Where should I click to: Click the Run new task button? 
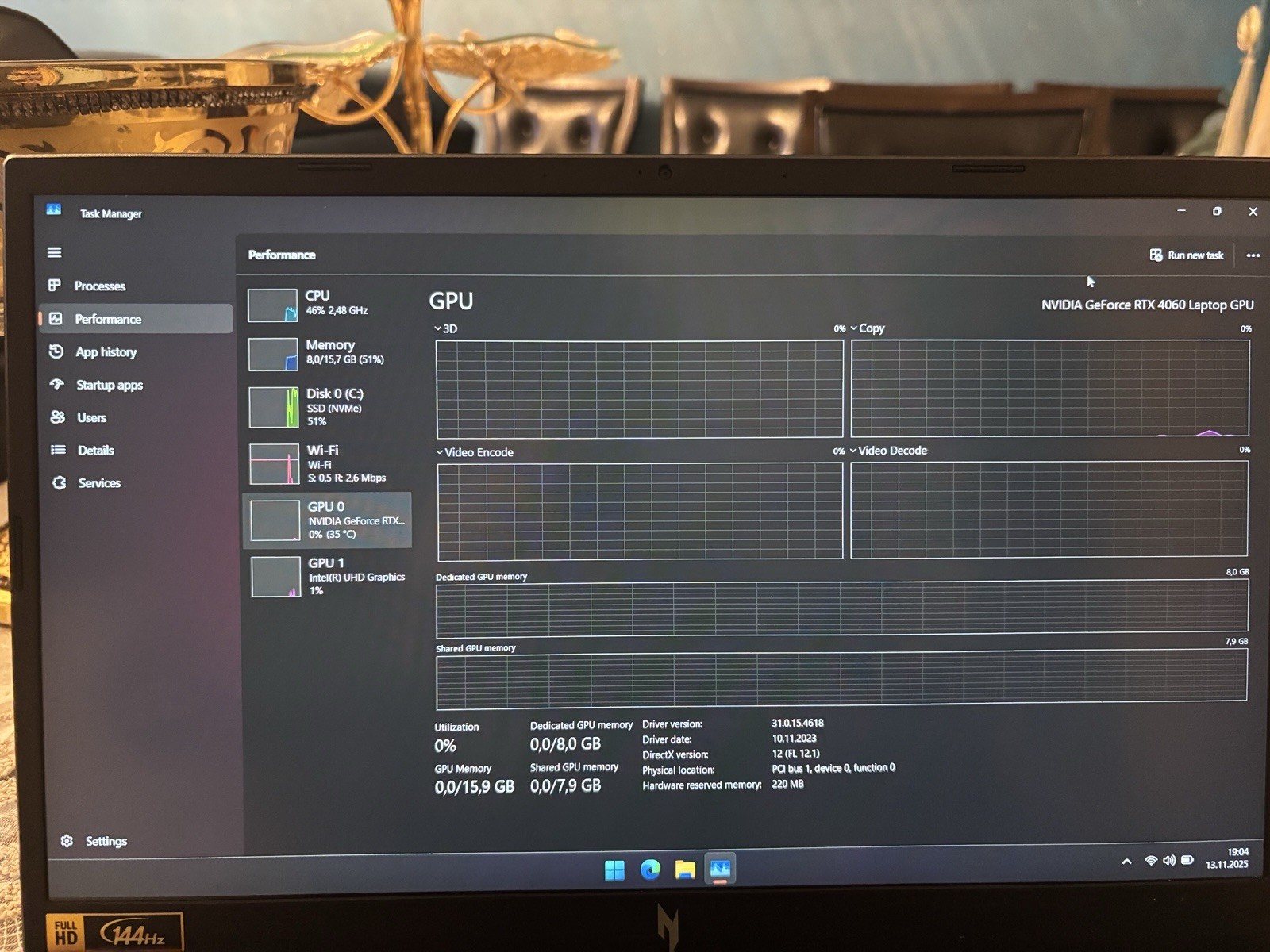(1187, 255)
